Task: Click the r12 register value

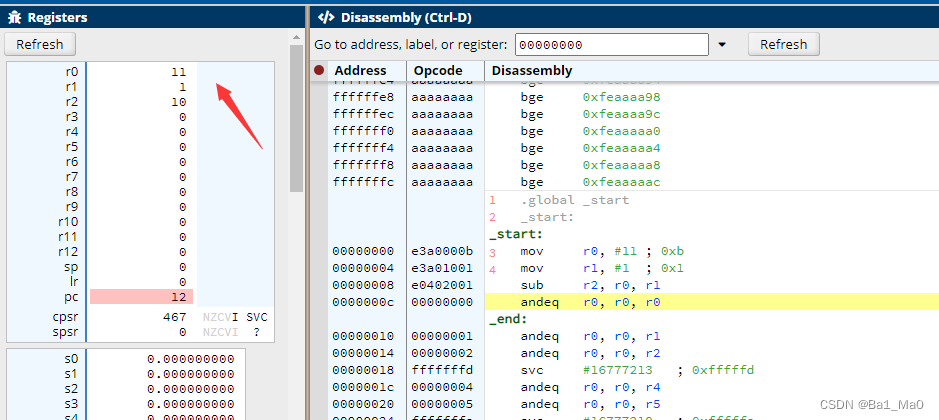Action: pos(183,252)
